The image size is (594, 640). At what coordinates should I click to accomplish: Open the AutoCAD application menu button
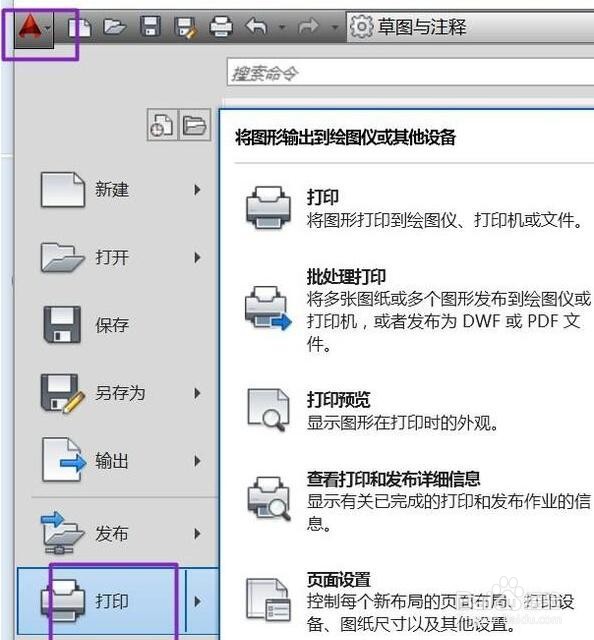pyautogui.click(x=34, y=29)
